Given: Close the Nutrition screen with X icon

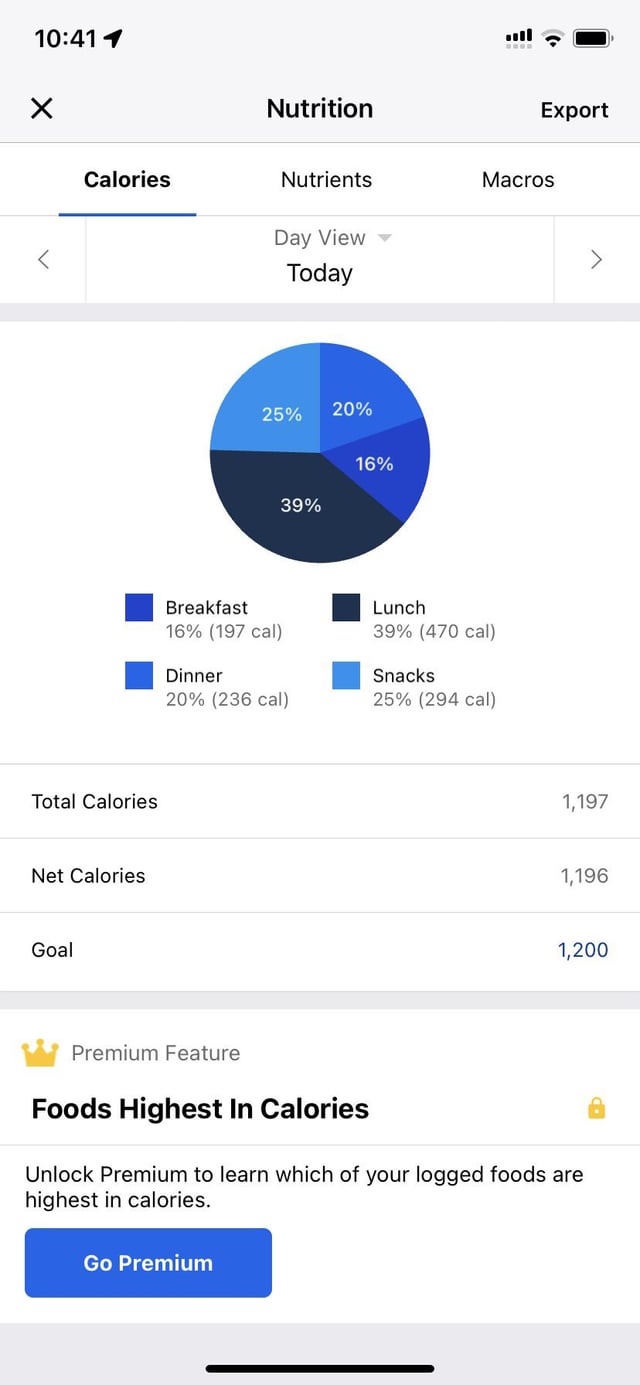Looking at the screenshot, I should pos(42,109).
